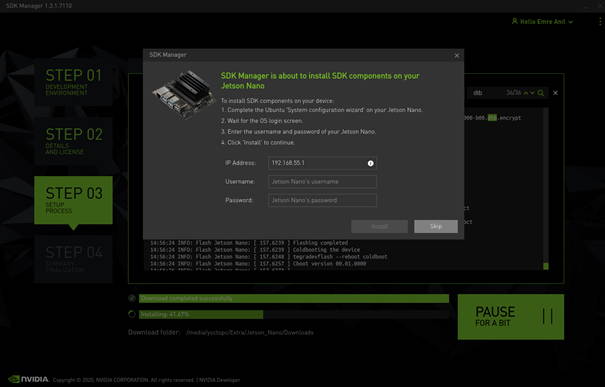Screen dimensions: 605x387
Task: Click the installing status spinner icon
Action: 132,314
